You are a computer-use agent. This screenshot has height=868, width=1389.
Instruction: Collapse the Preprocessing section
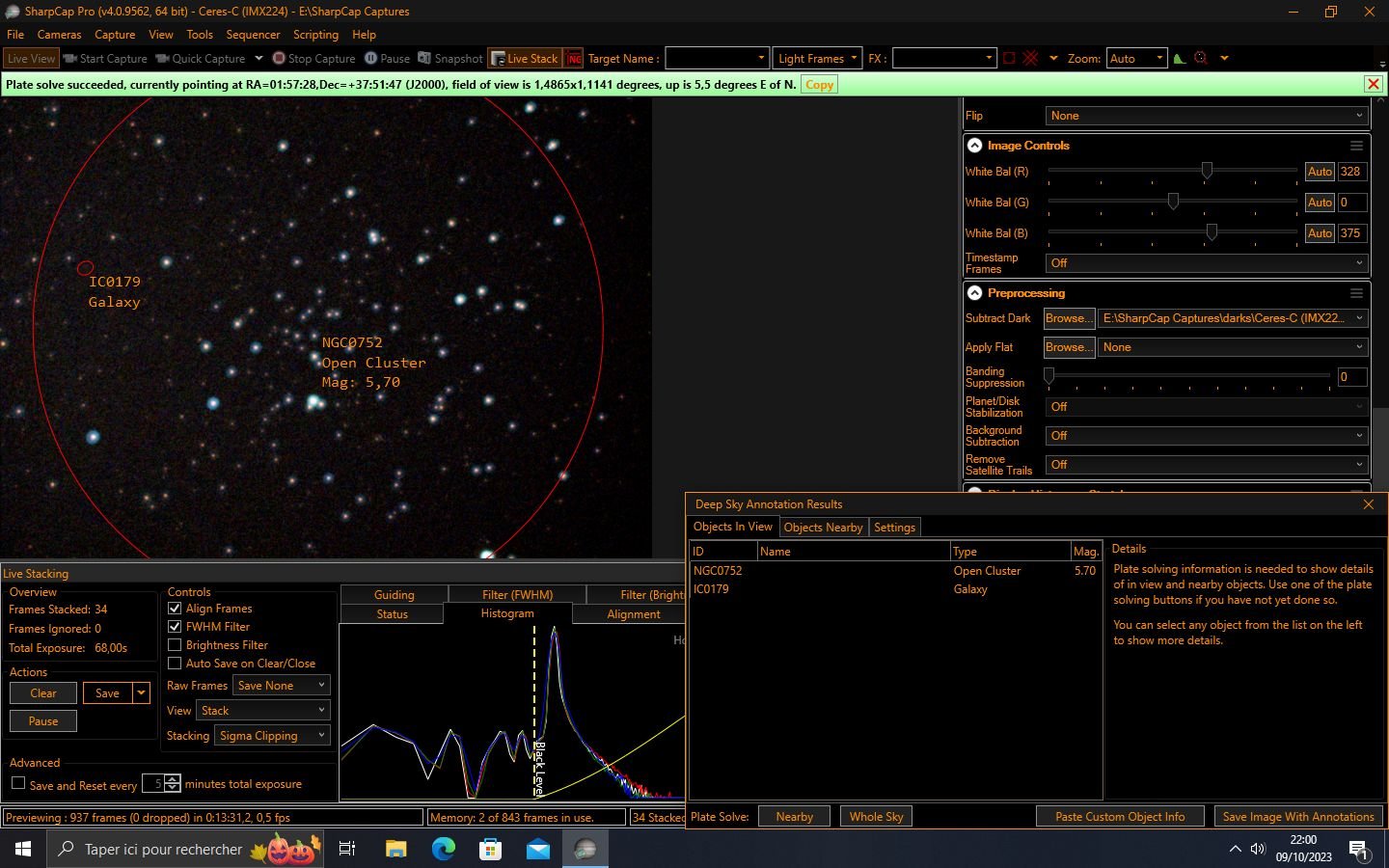pyautogui.click(x=974, y=292)
